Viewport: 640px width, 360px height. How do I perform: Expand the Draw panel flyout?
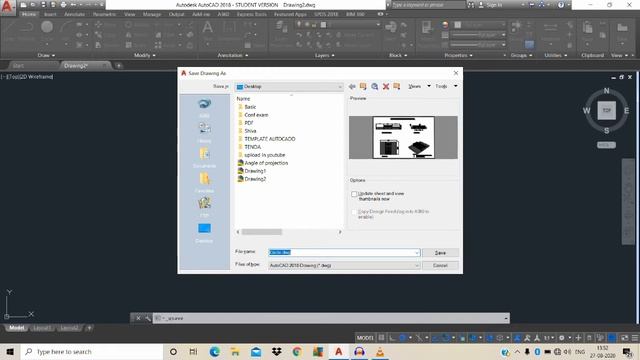(46, 55)
